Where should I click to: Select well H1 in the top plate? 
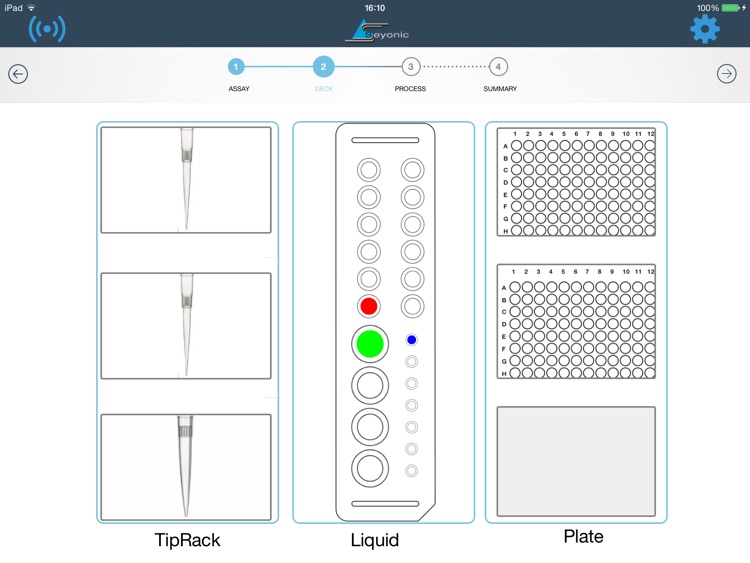pyautogui.click(x=516, y=231)
